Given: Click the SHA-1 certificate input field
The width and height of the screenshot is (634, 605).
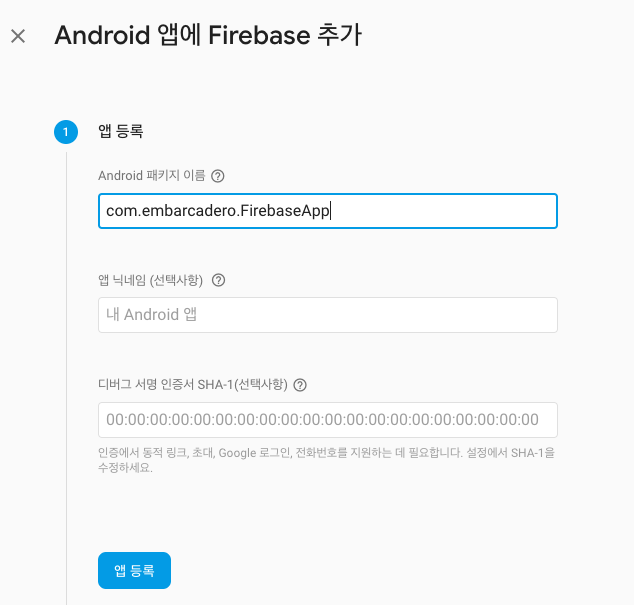Looking at the screenshot, I should coord(328,420).
